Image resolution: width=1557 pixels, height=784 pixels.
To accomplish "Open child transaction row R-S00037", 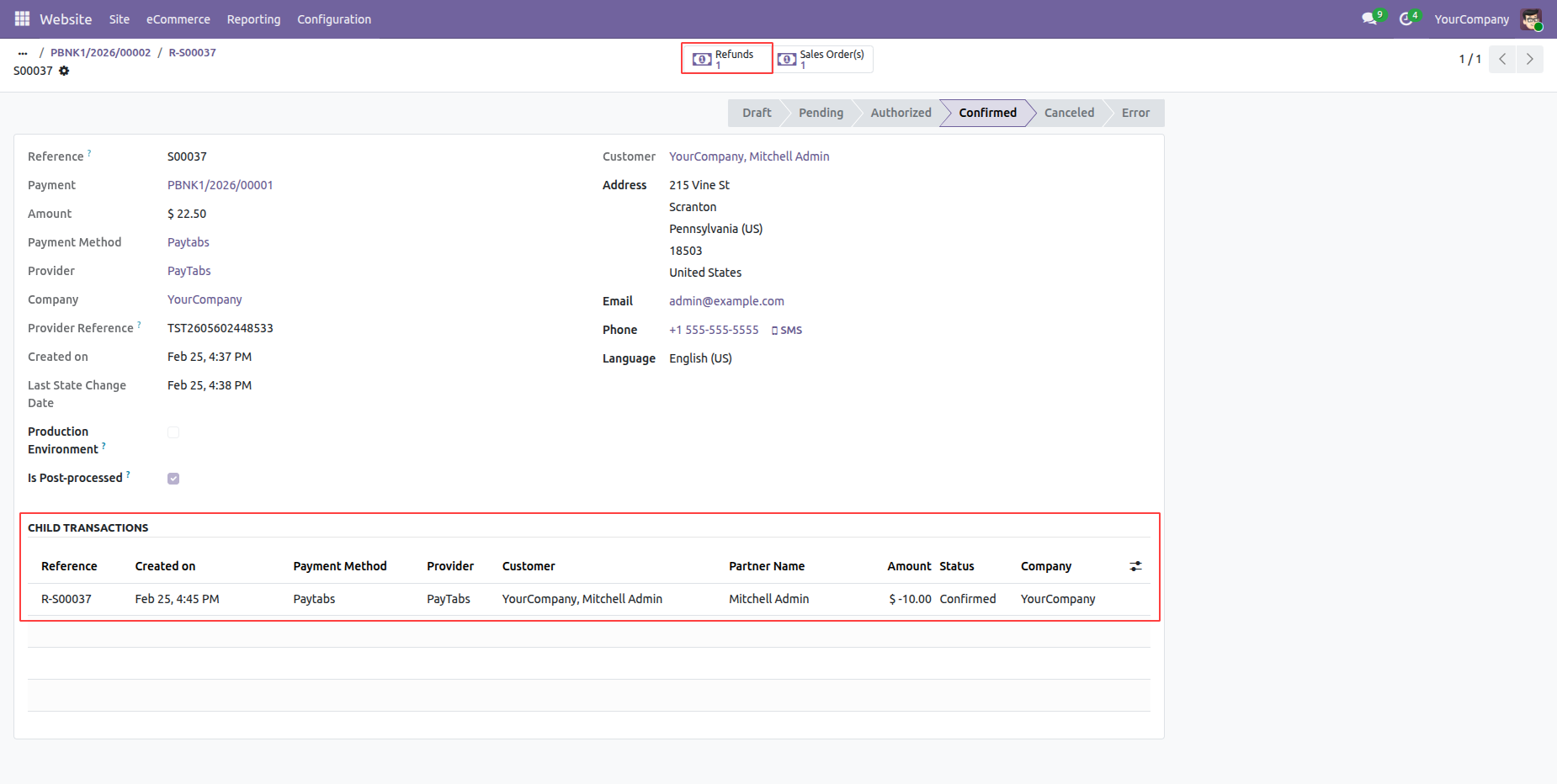I will coord(66,599).
